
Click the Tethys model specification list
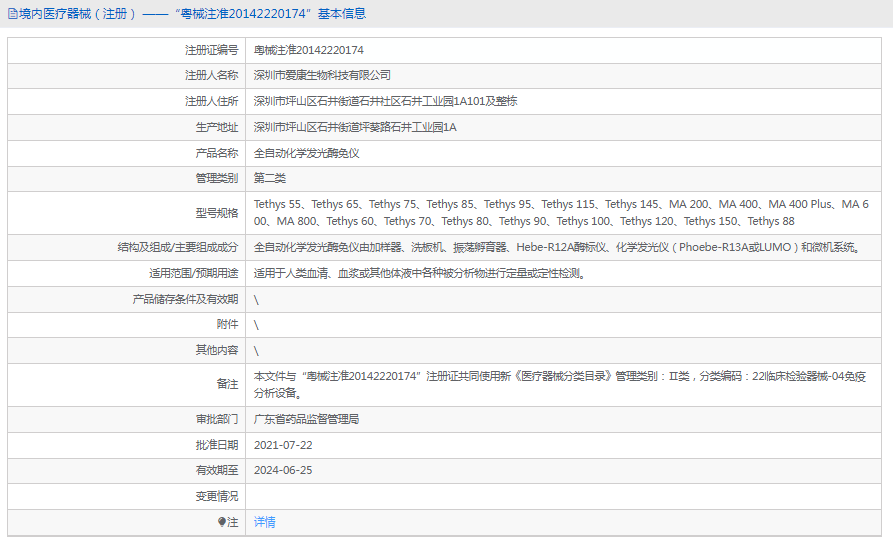coord(561,212)
